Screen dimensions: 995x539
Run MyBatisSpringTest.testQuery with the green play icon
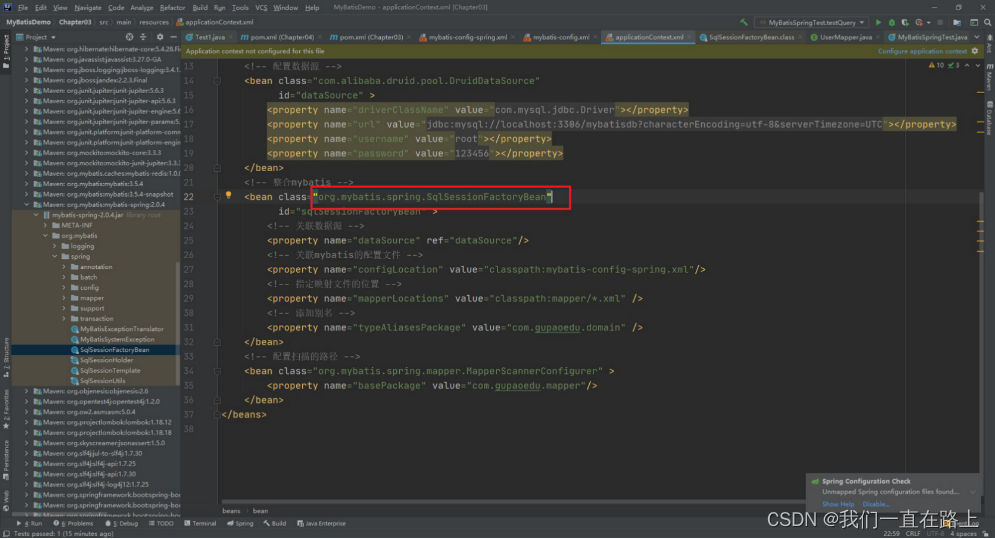click(878, 22)
